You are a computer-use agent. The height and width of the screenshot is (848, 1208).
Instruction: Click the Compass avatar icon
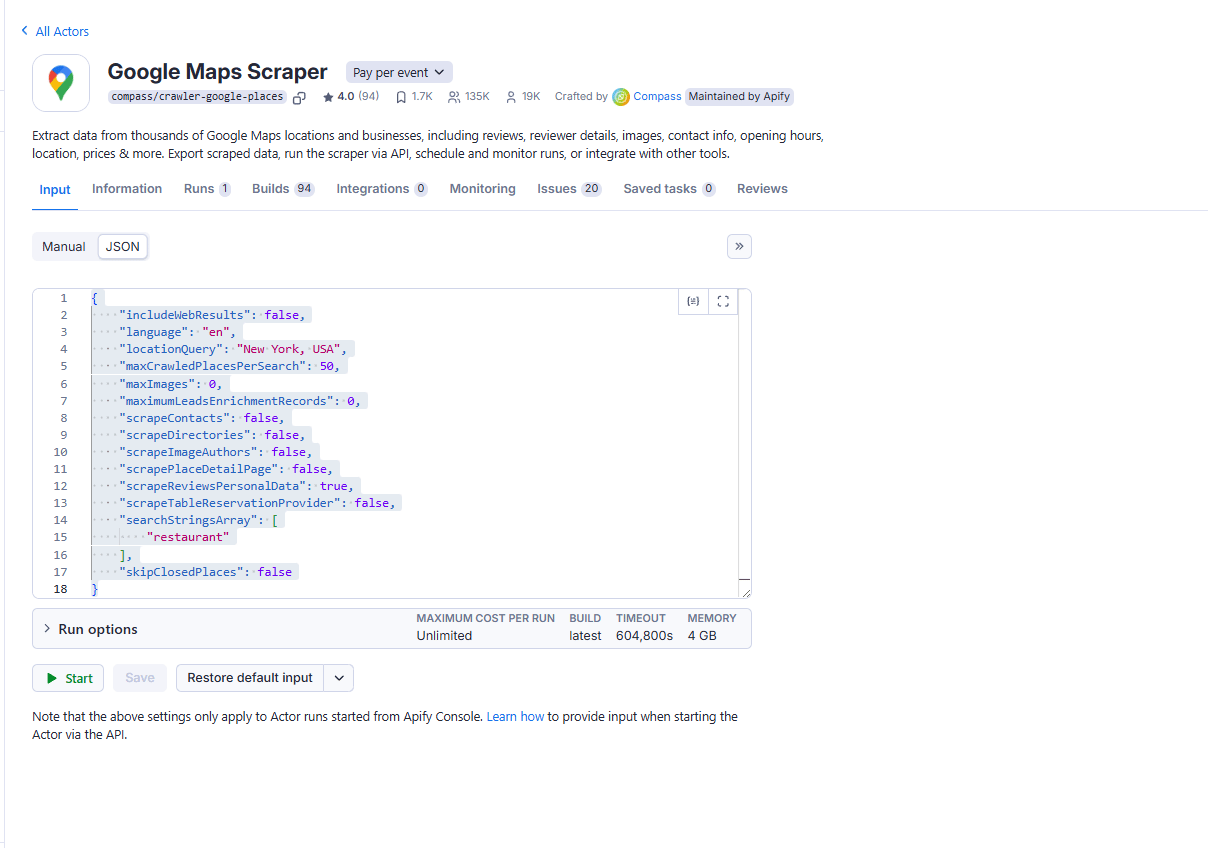click(x=621, y=97)
